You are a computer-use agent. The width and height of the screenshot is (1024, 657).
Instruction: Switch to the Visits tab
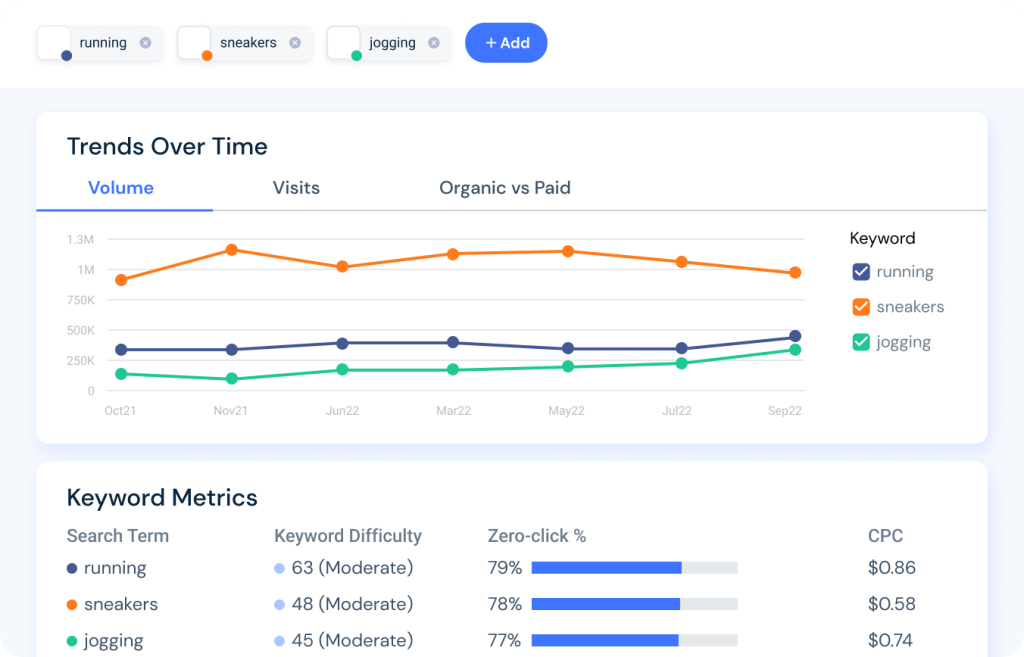(x=296, y=188)
